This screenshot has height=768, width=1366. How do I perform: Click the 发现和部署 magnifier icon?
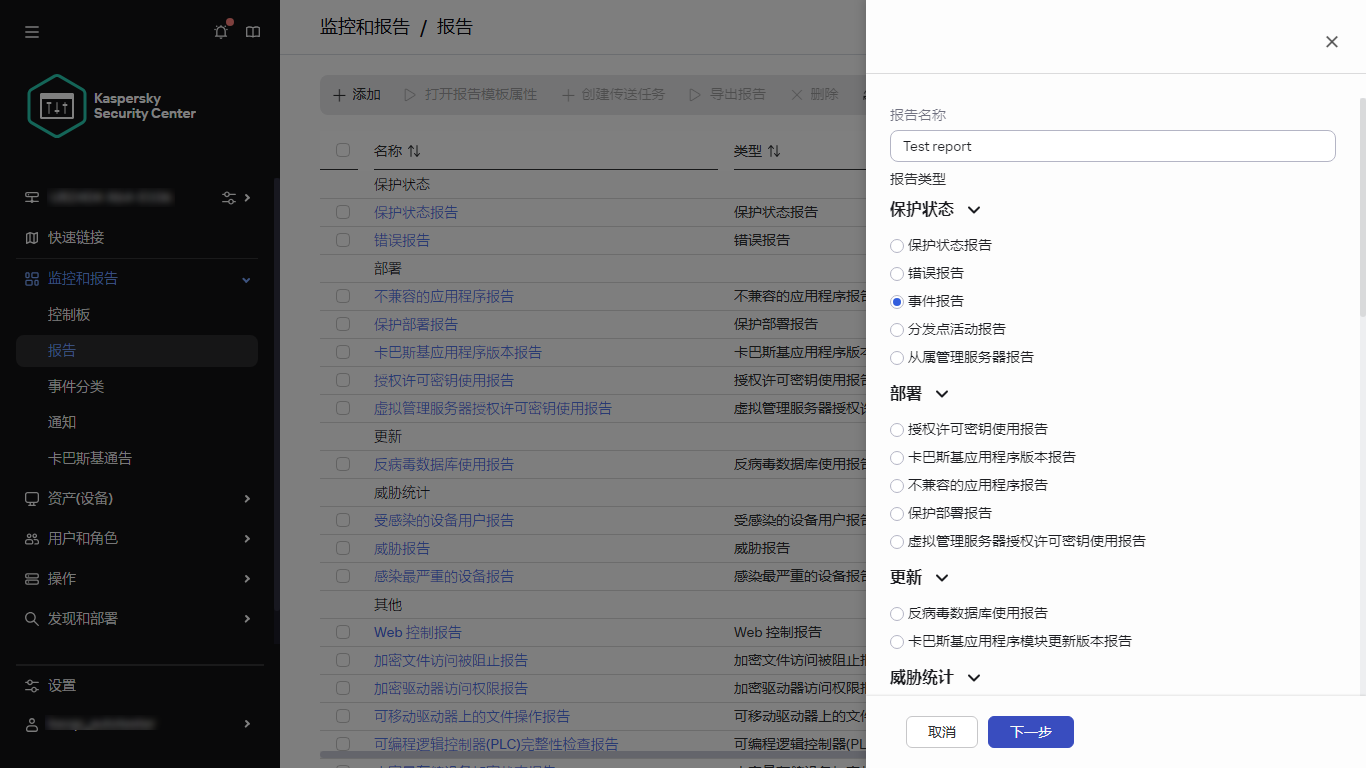click(31, 618)
